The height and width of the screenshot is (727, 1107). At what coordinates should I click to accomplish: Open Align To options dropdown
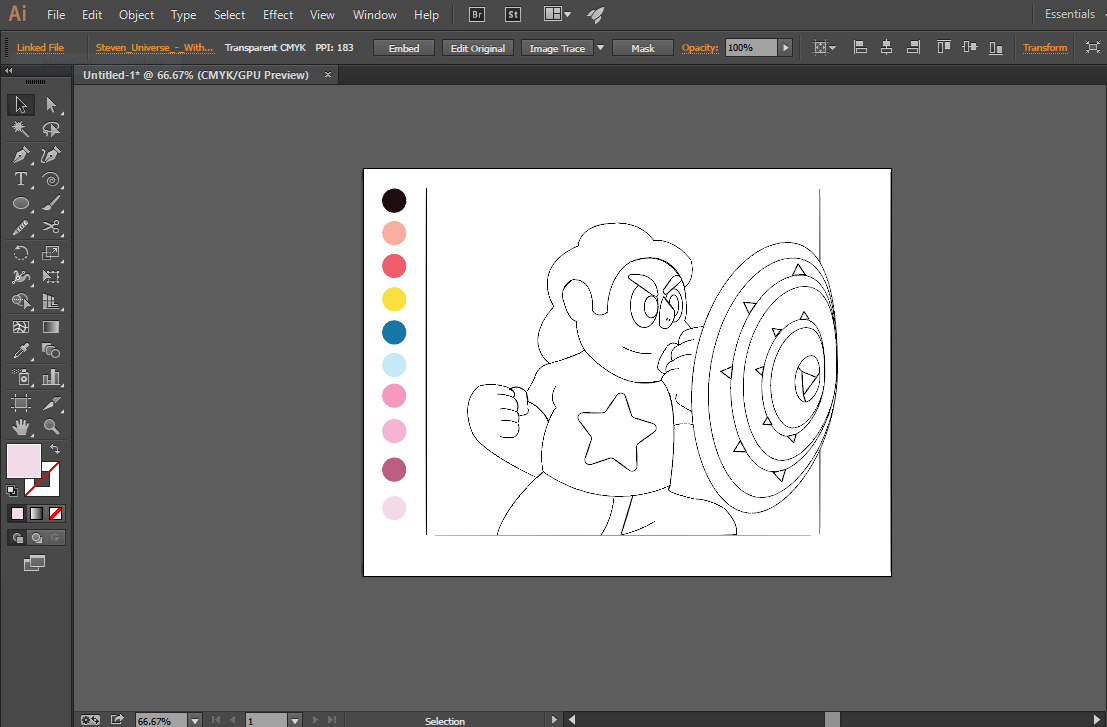[825, 47]
